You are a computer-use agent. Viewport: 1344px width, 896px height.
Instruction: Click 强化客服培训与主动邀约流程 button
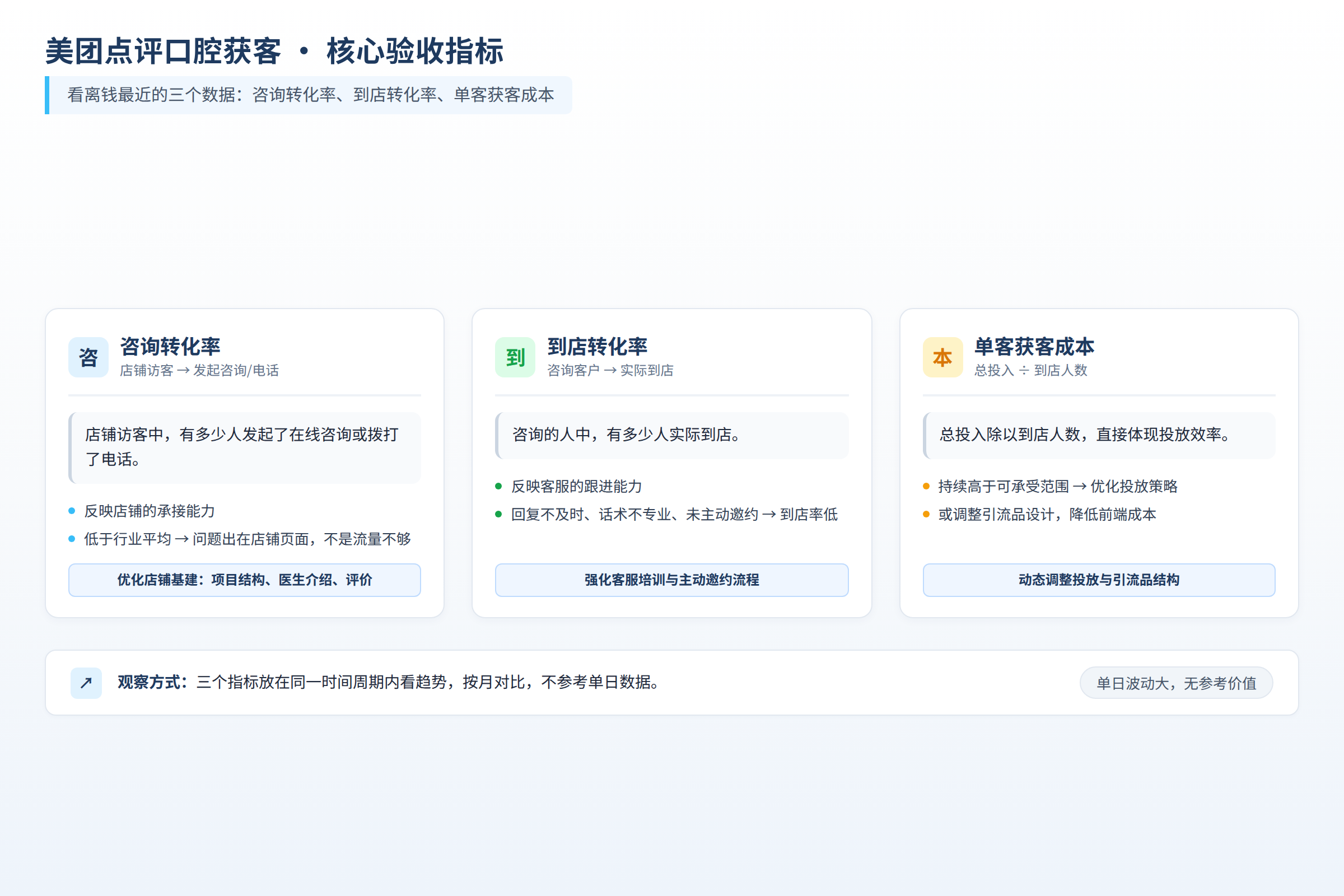pyautogui.click(x=671, y=580)
